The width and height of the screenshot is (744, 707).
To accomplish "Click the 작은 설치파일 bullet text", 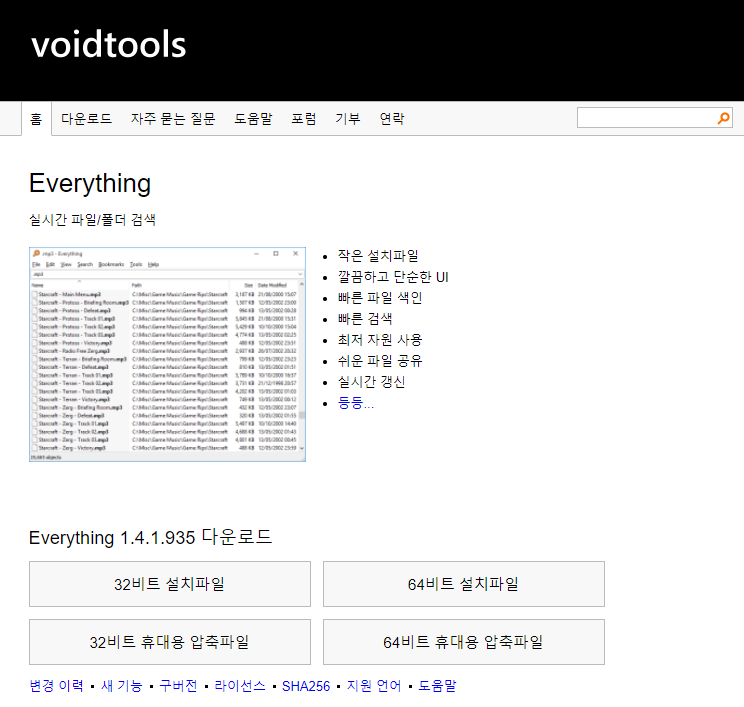I will point(378,256).
